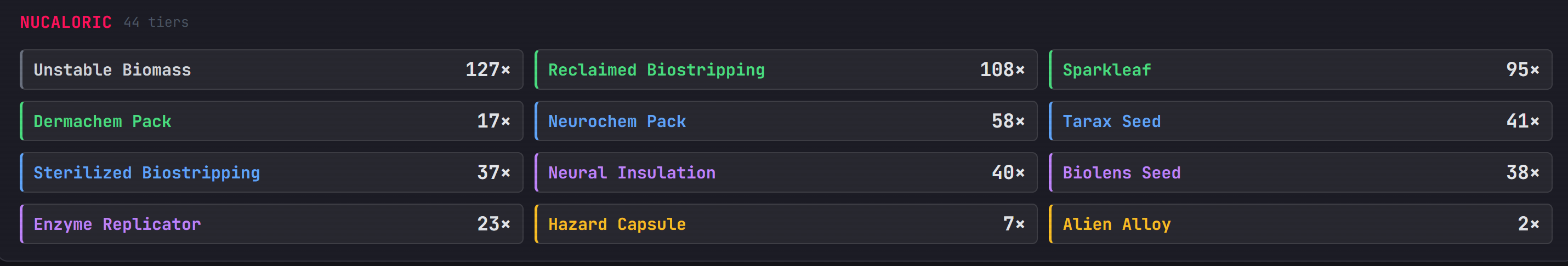Select the Dermachem Pack card

pyautogui.click(x=271, y=122)
